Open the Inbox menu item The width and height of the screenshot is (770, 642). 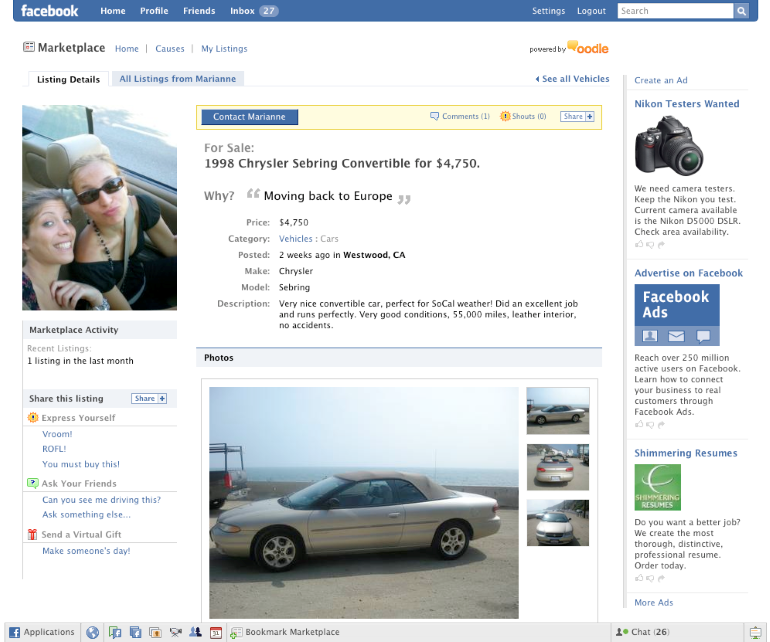tap(253, 11)
